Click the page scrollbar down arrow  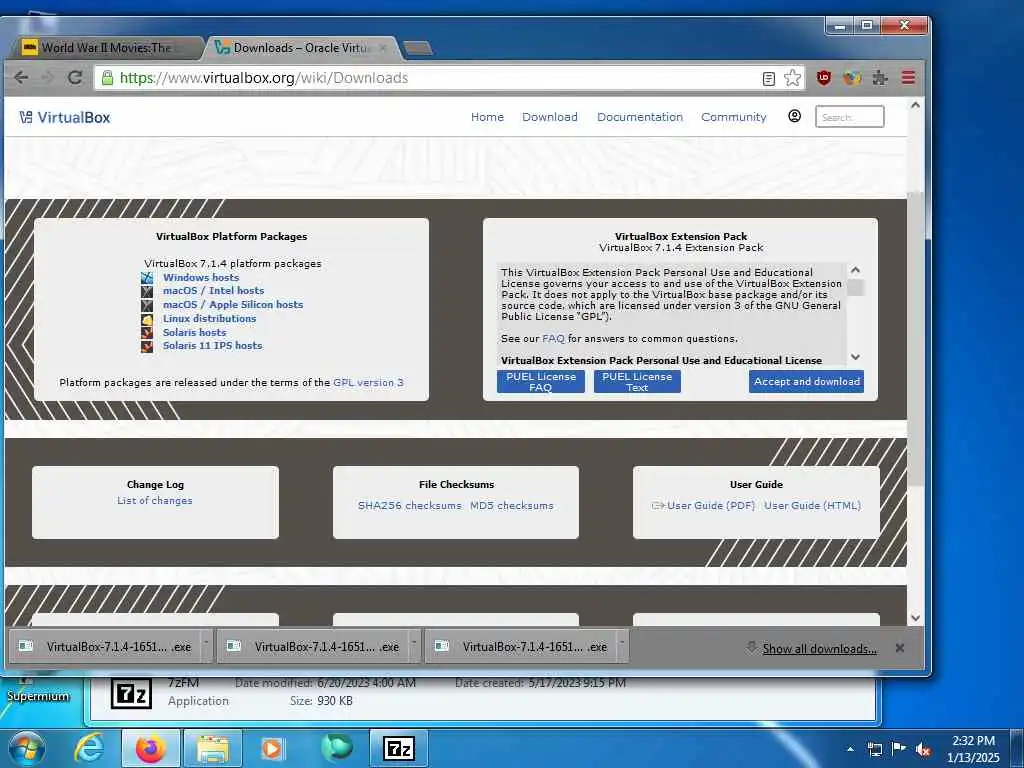pyautogui.click(x=915, y=617)
